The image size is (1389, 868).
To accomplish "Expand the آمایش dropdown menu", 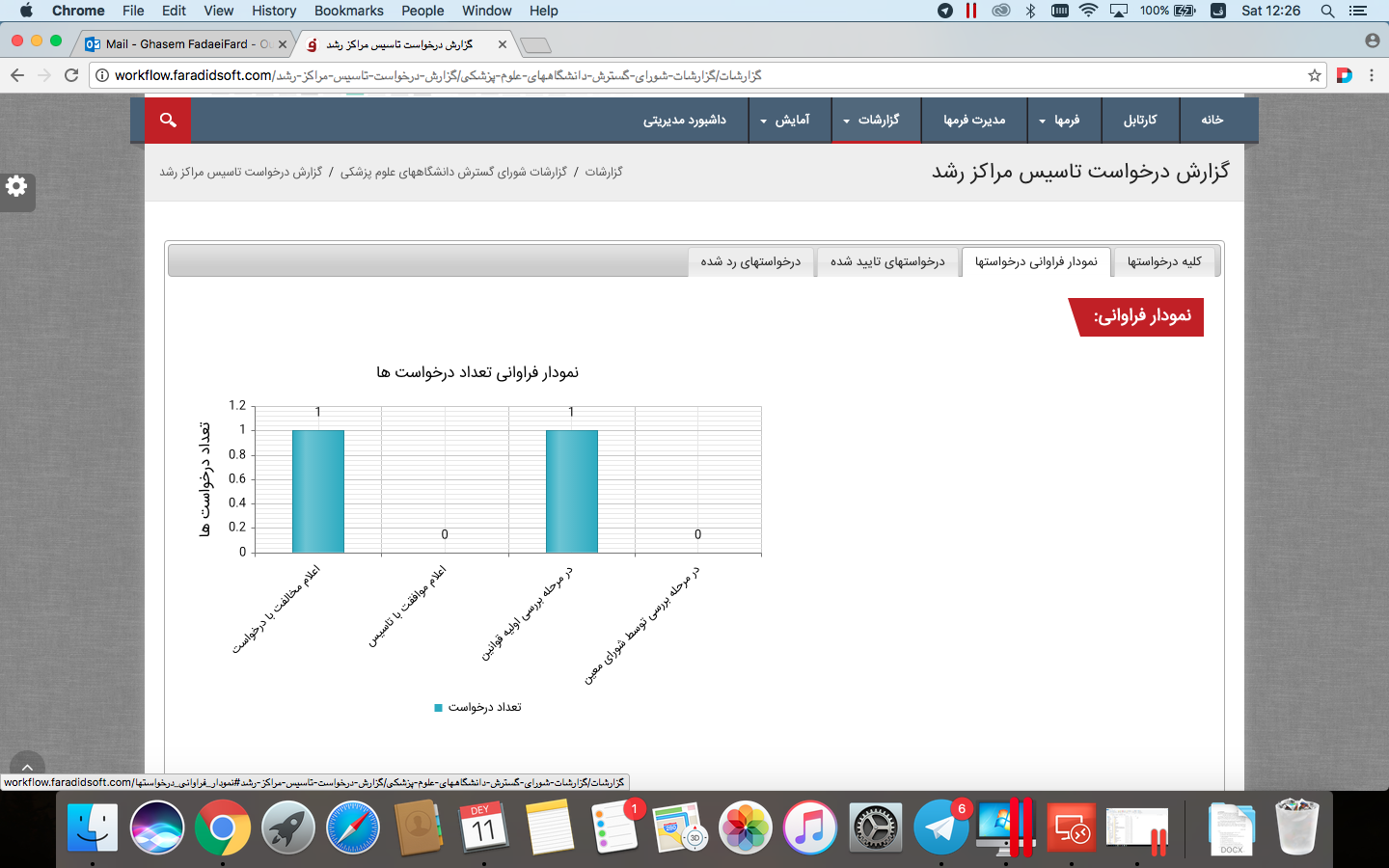I will click(x=787, y=120).
